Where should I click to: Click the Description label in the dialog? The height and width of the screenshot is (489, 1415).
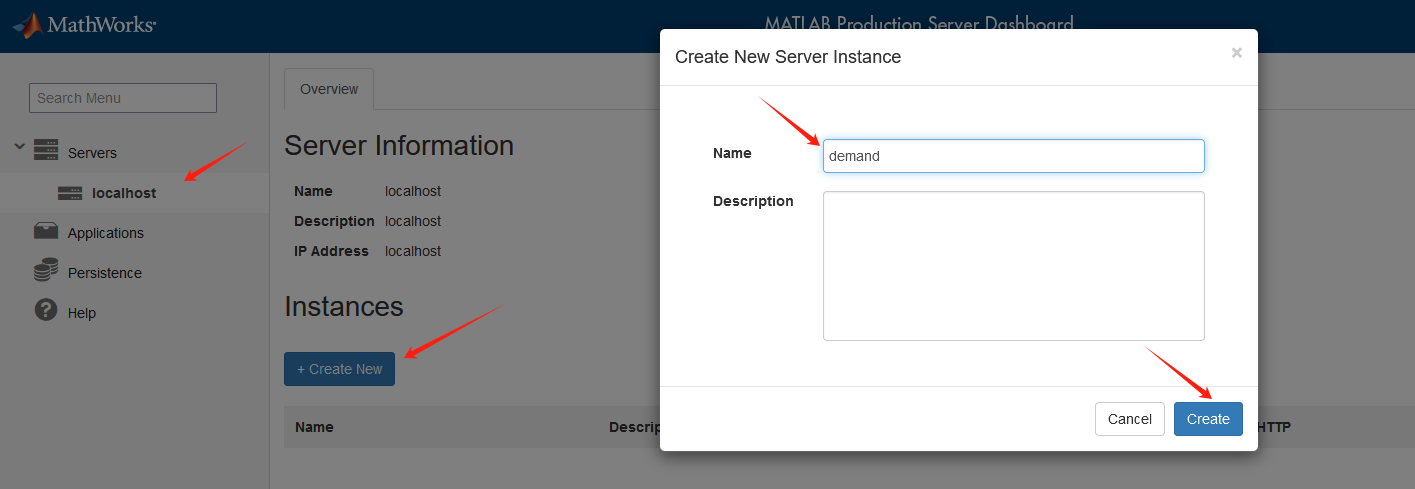pos(753,201)
